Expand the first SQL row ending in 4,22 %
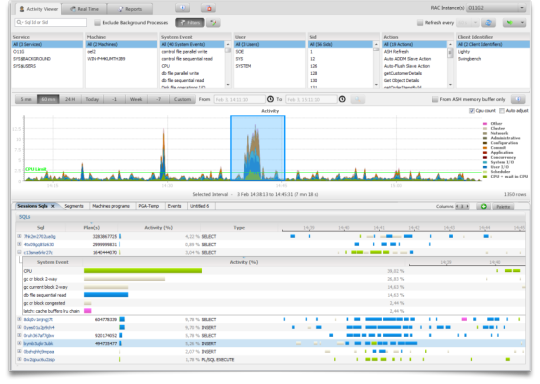540x384 pixels. click(x=19, y=236)
